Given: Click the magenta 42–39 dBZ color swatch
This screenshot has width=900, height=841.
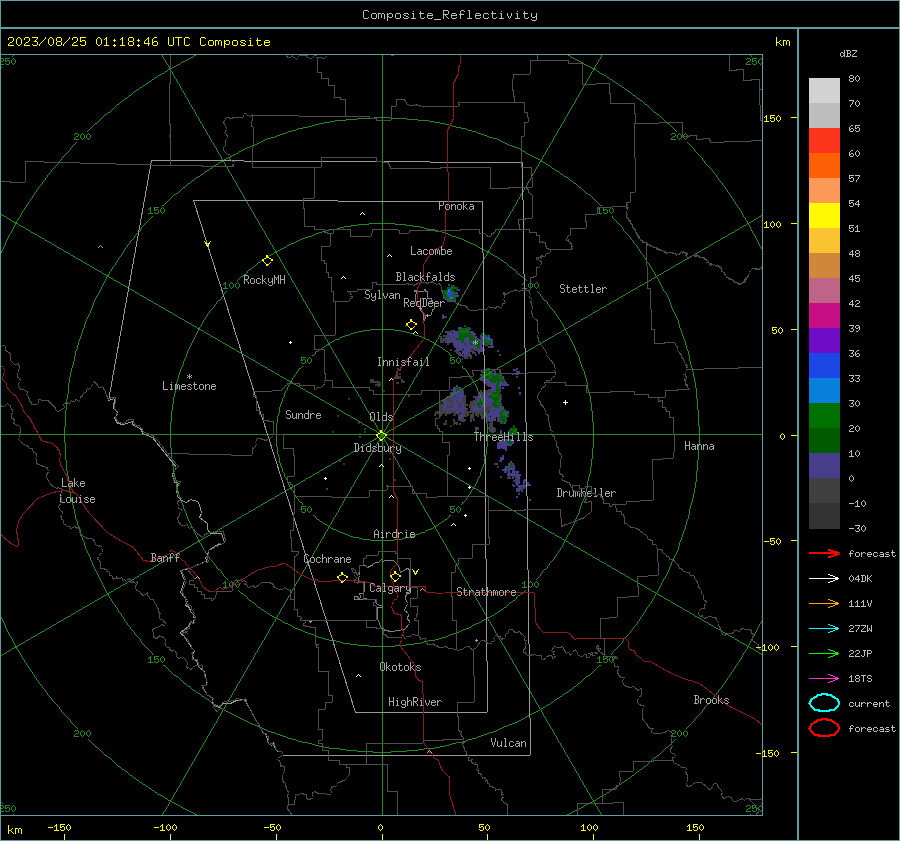Looking at the screenshot, I should [824, 316].
